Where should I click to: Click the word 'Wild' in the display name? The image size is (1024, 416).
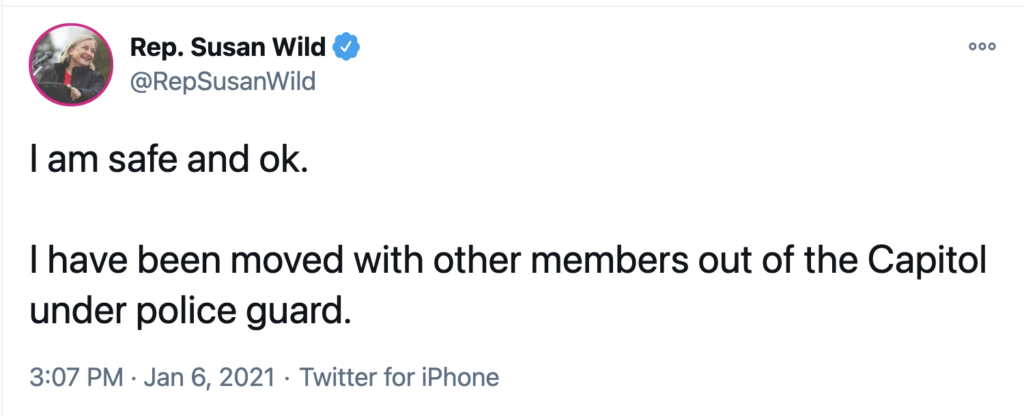(304, 47)
